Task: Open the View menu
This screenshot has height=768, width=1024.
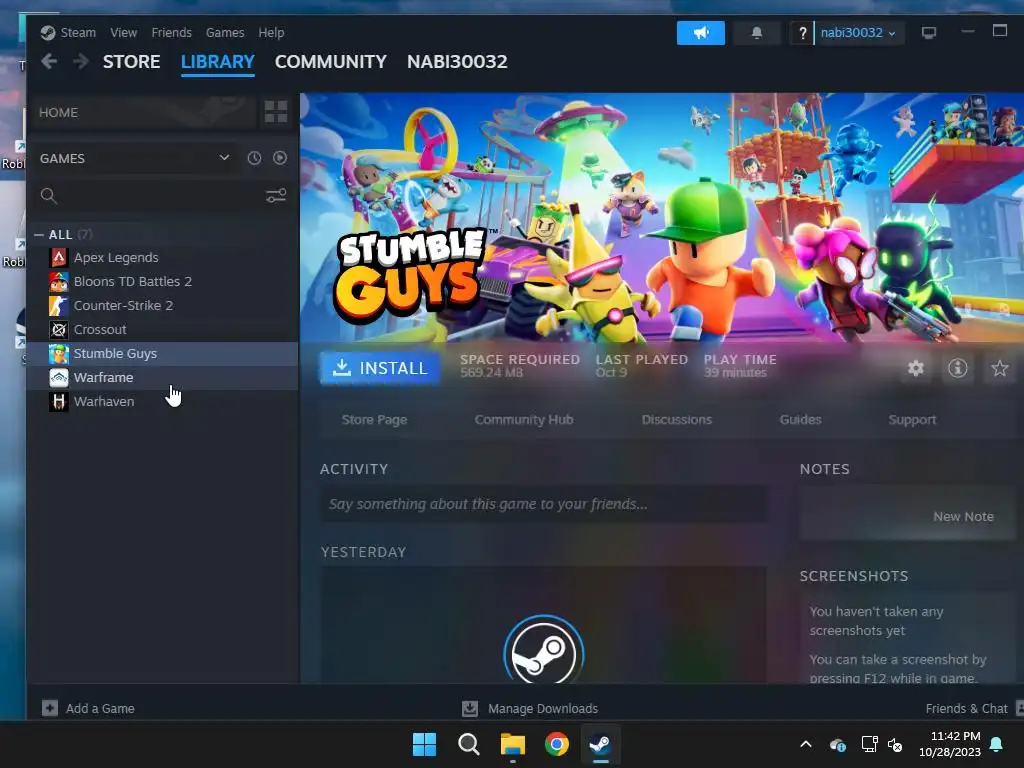Action: pos(123,33)
